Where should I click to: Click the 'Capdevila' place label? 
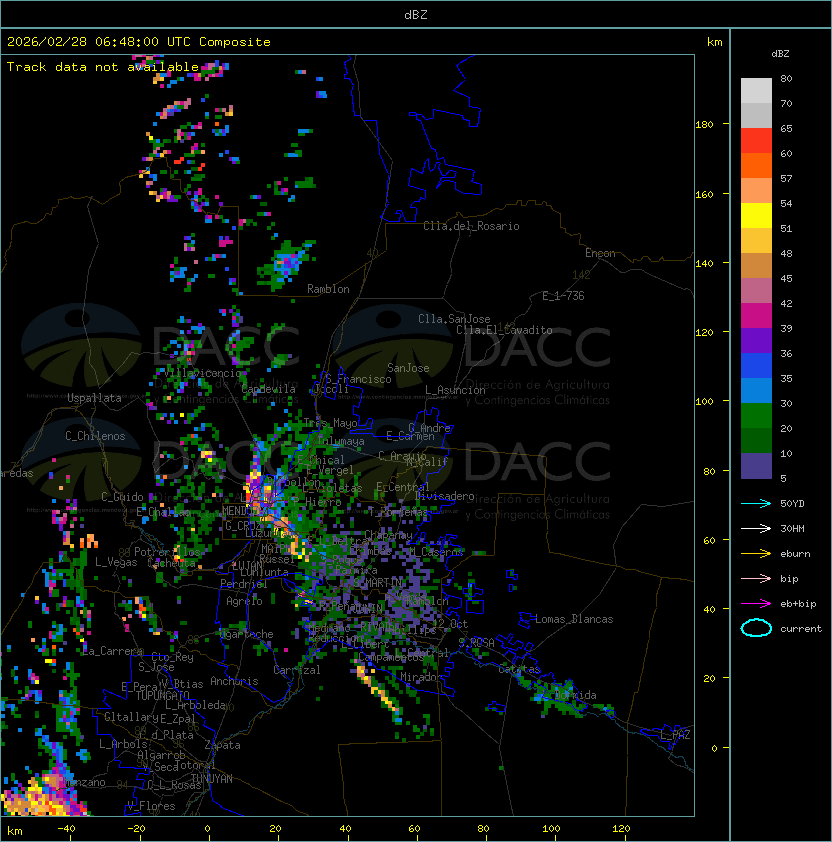pyautogui.click(x=268, y=389)
